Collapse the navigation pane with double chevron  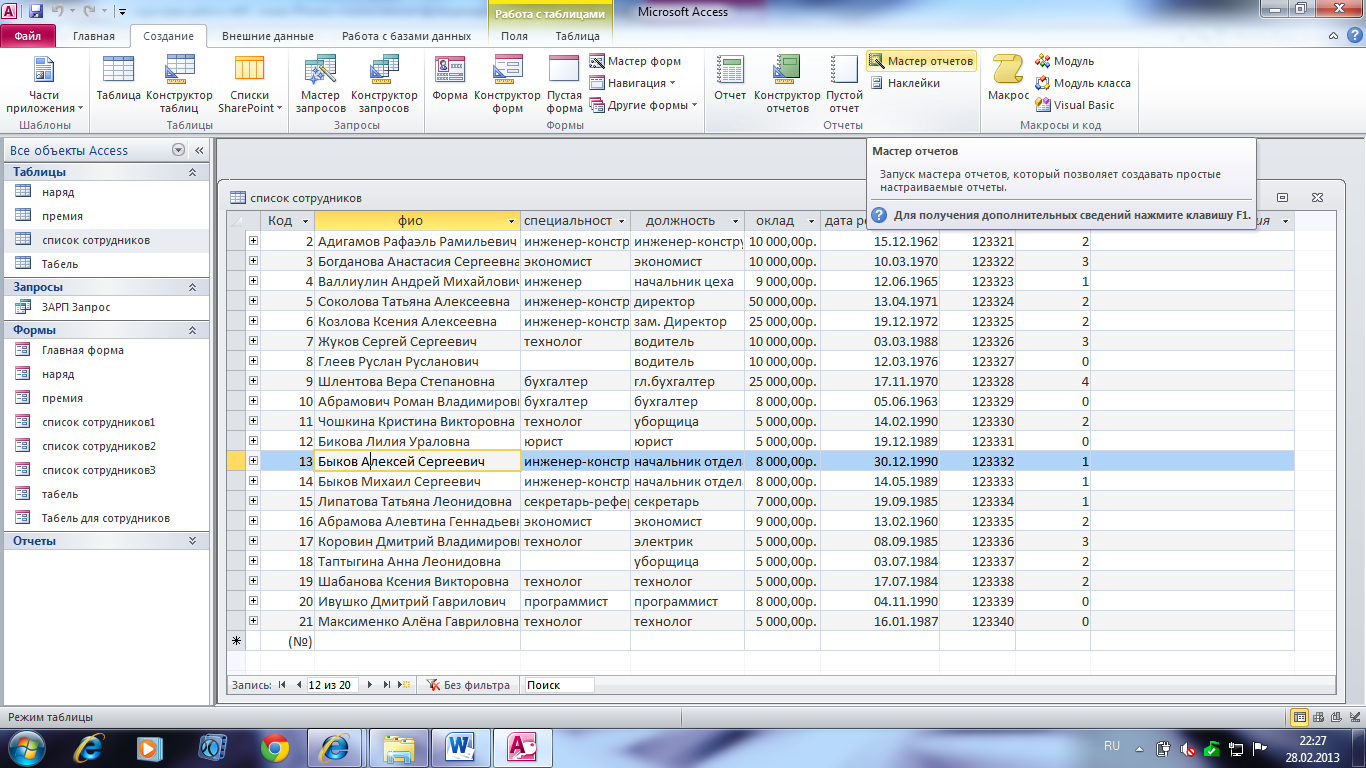(x=199, y=150)
